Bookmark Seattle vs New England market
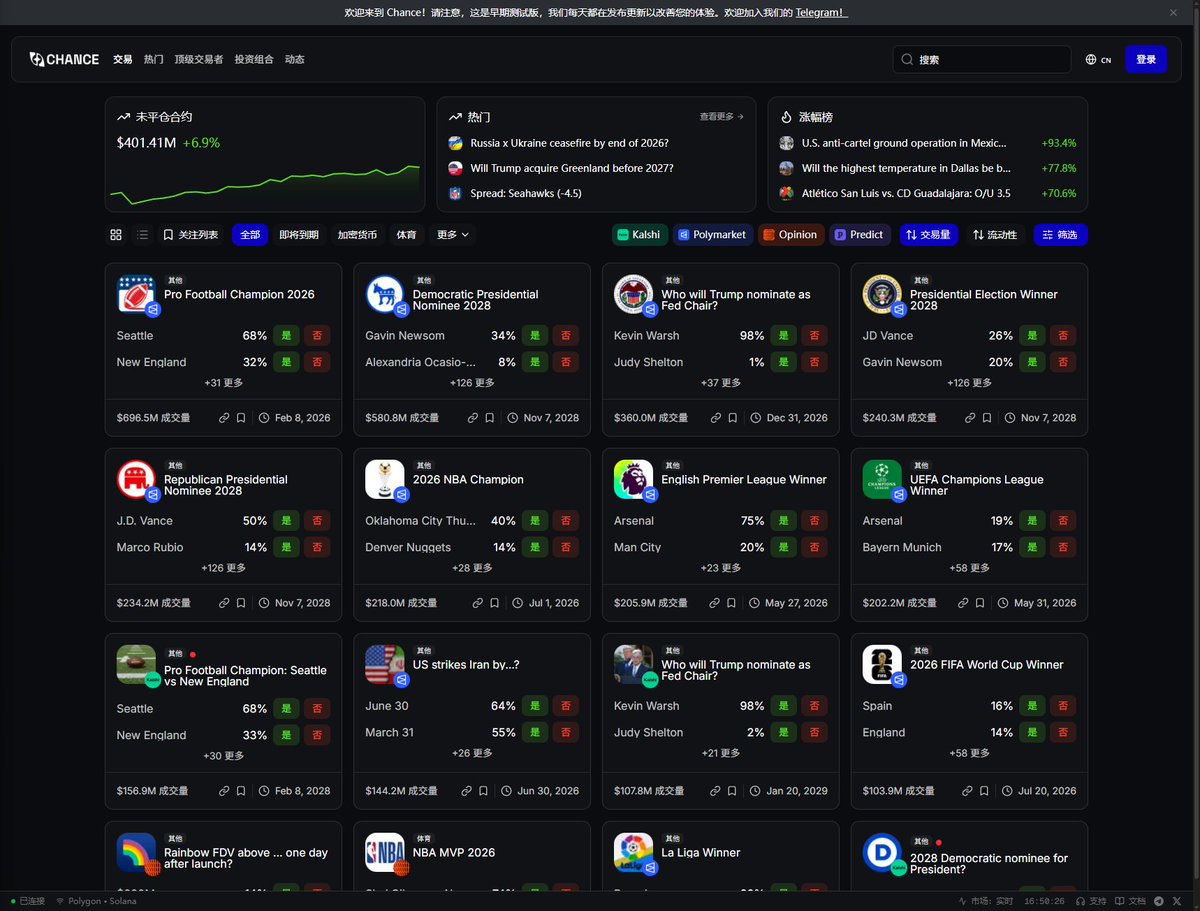The height and width of the screenshot is (911, 1200). [x=241, y=791]
